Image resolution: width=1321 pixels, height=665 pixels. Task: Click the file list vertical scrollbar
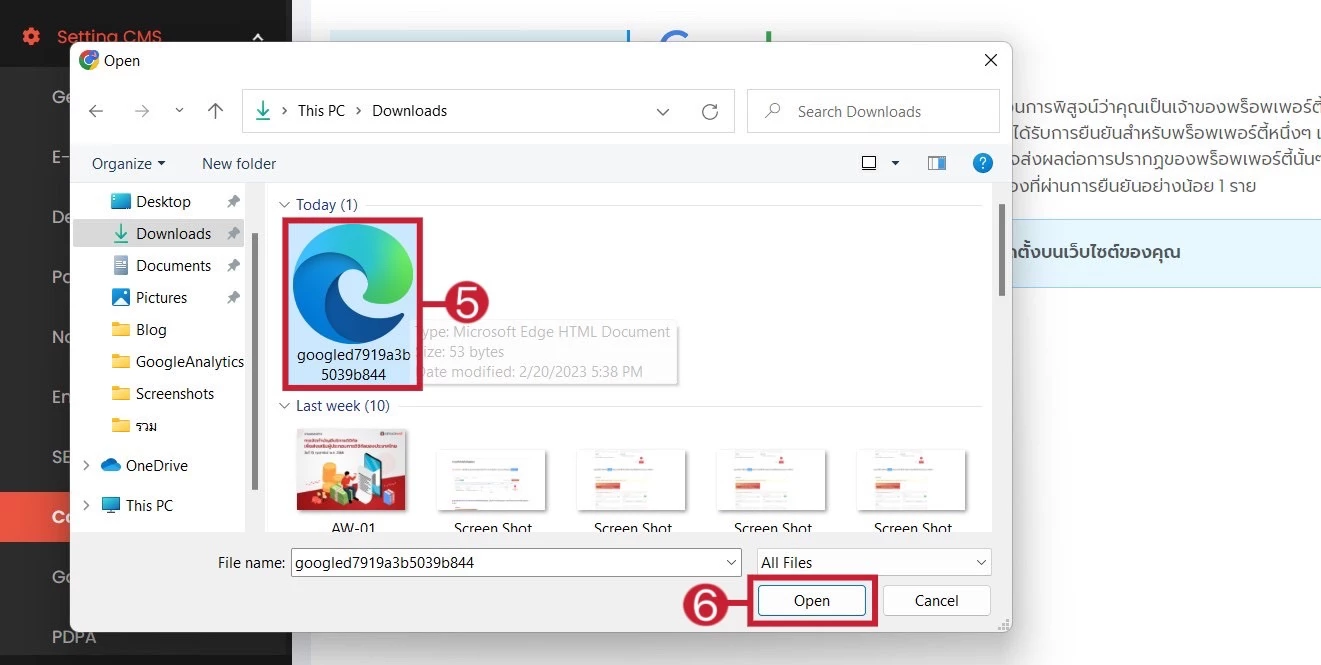click(x=1002, y=250)
